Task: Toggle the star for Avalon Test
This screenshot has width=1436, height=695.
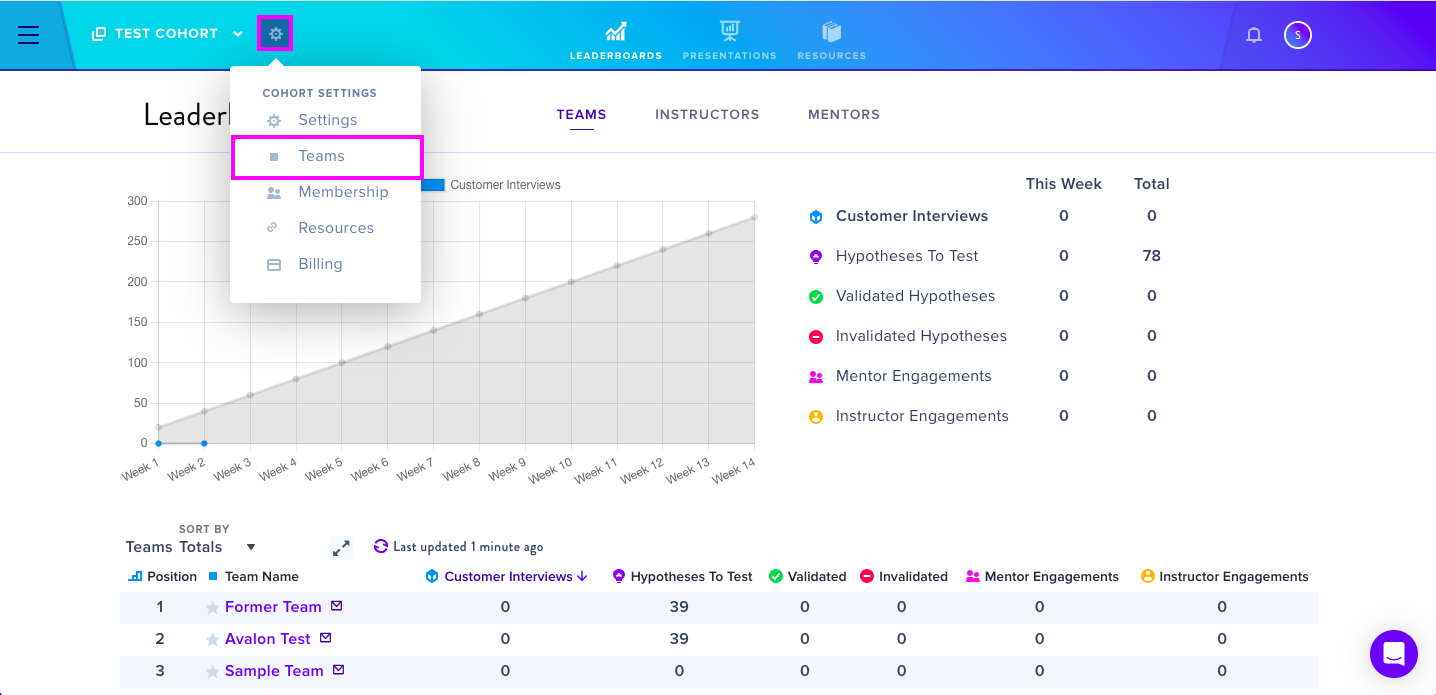Action: click(x=212, y=639)
